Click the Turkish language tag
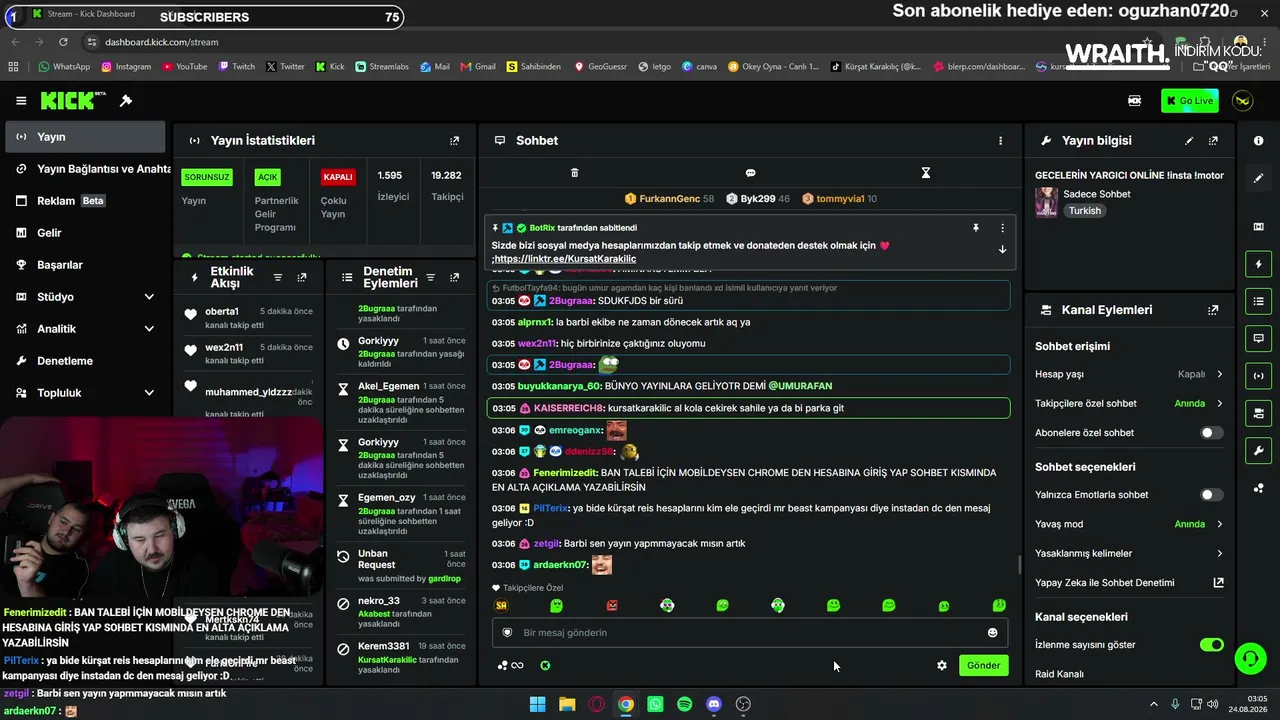Screen dimensions: 1280x720 click(x=1084, y=211)
